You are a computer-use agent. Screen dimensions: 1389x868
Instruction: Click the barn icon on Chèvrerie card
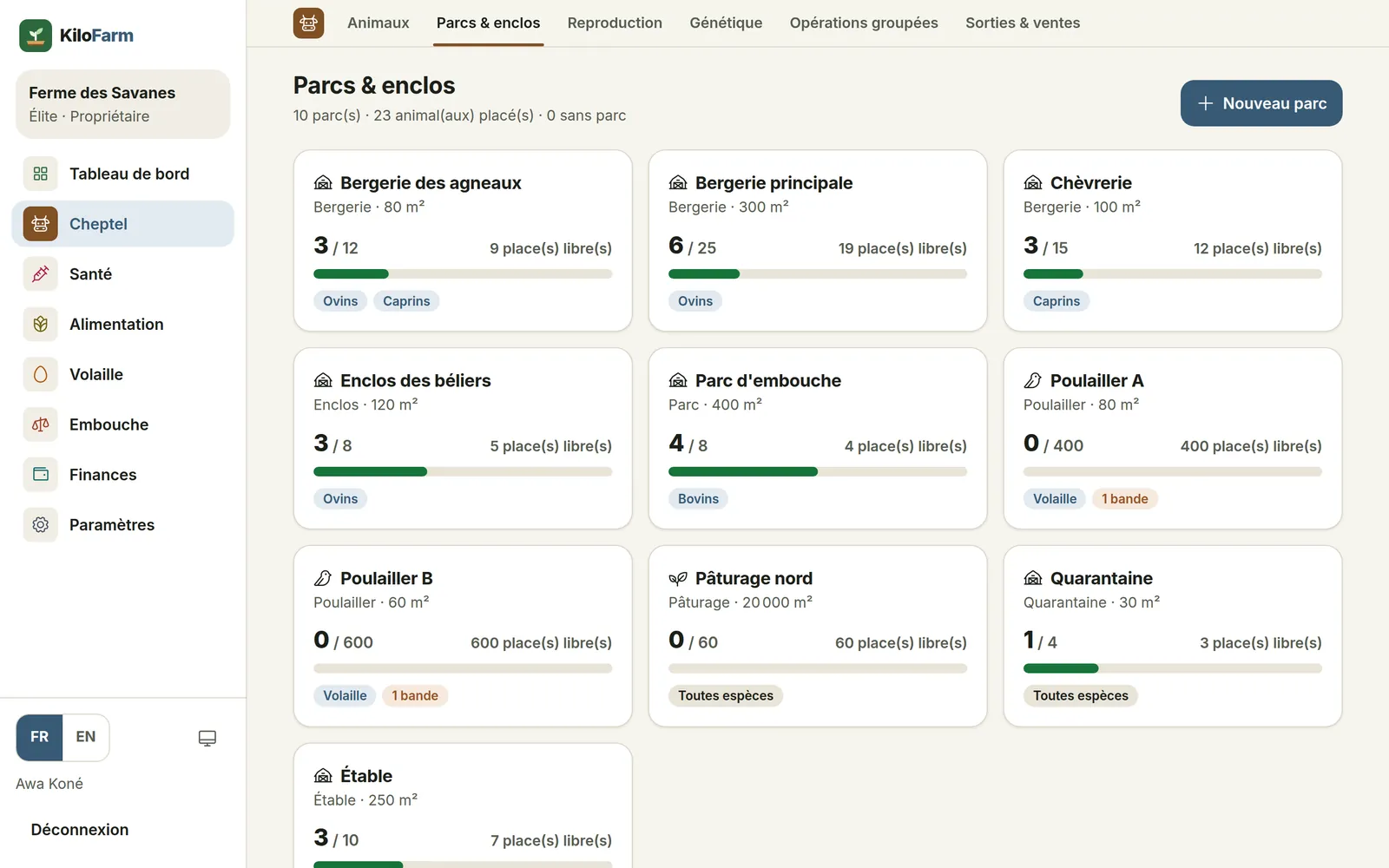(1033, 183)
